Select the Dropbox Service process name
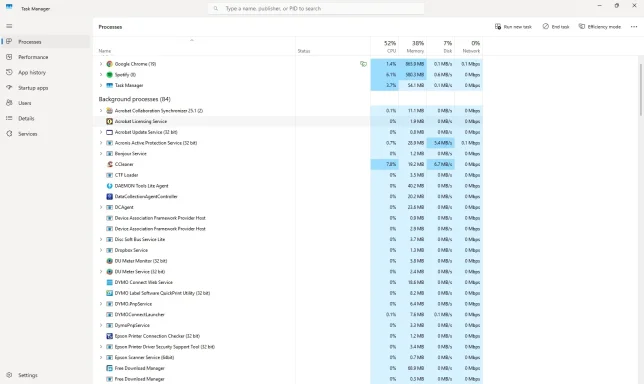This screenshot has width=644, height=384. point(131,250)
